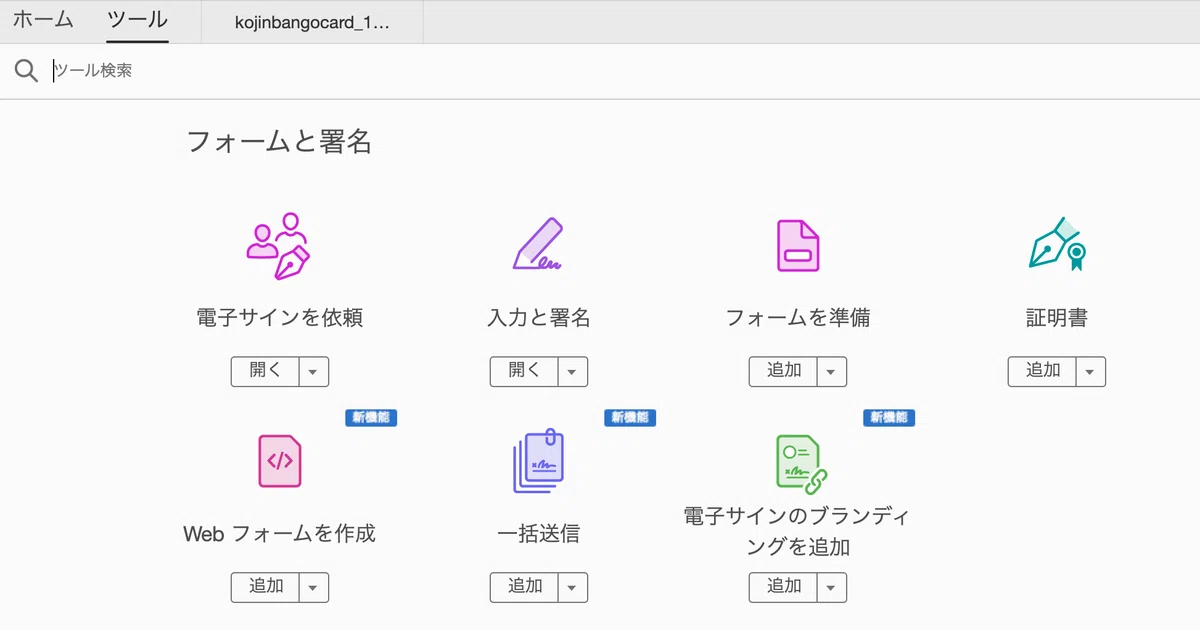Click the 電子サインを依頼 label

tap(280, 319)
